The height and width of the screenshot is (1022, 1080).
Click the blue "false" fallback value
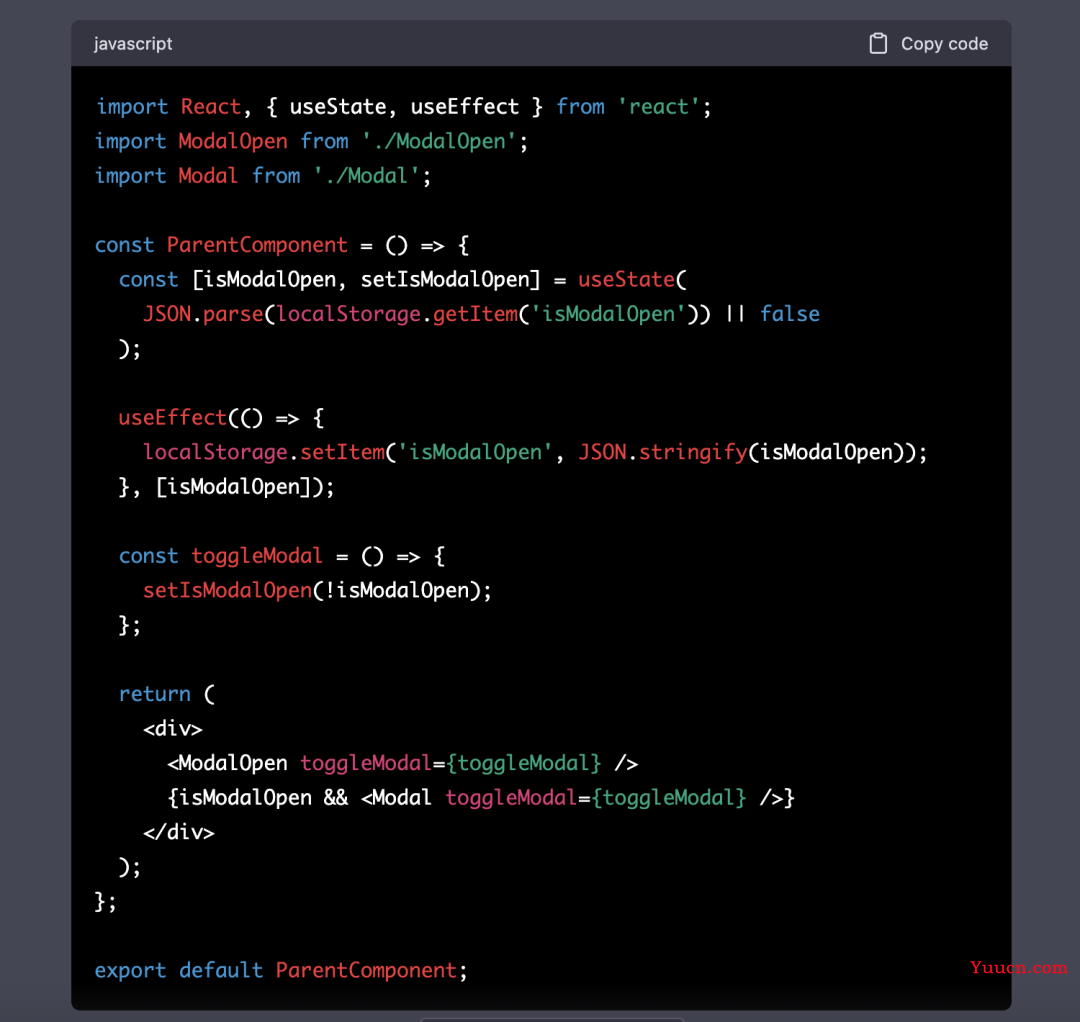(790, 314)
